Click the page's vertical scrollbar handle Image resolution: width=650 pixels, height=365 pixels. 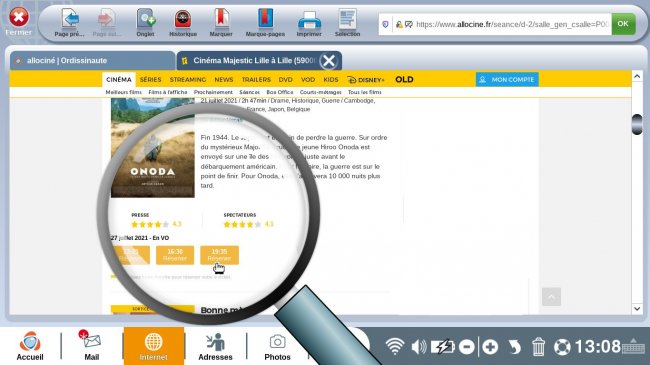point(637,124)
